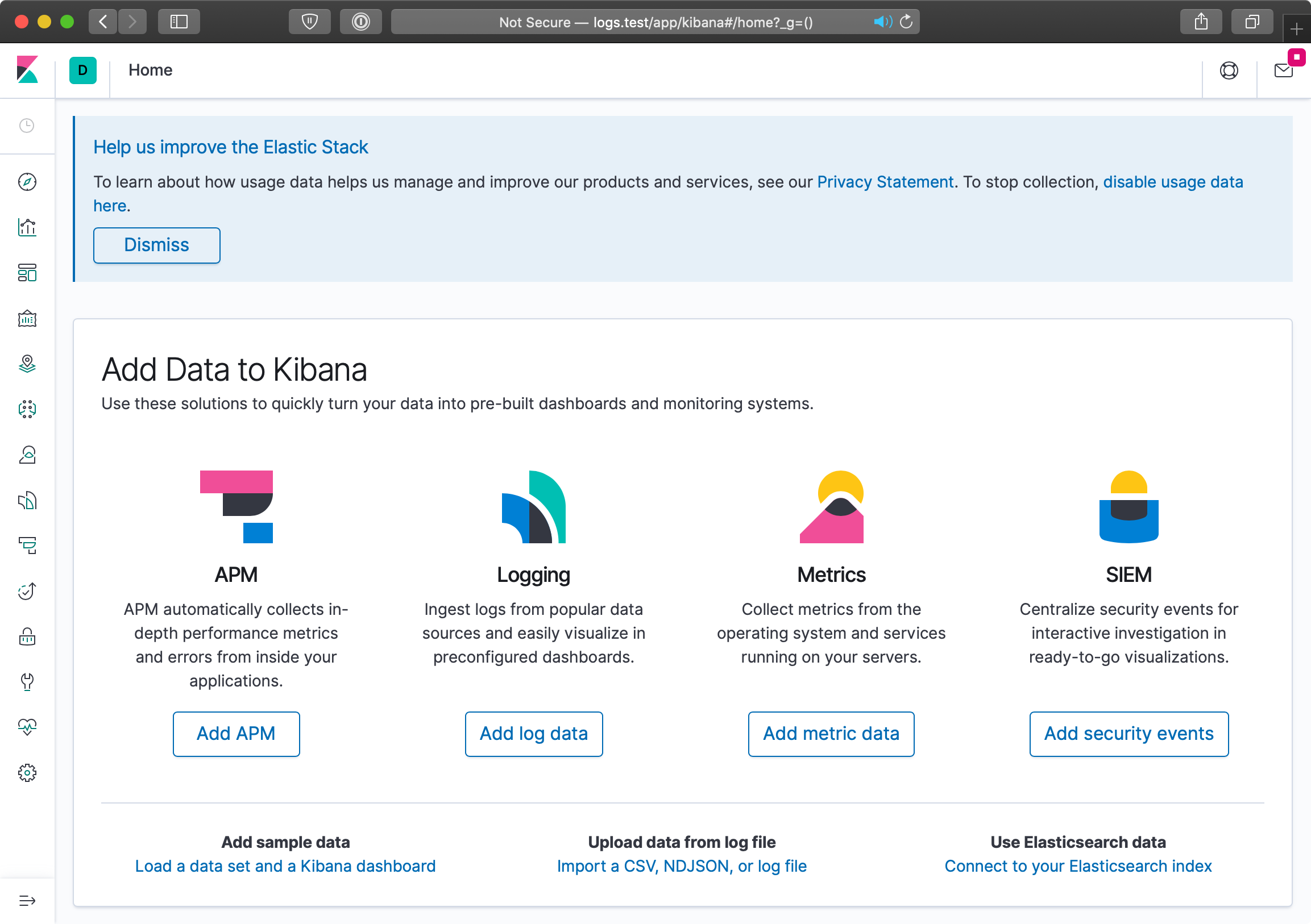Screen dimensions: 1311x924
Task: Open Maps from the sidebar icon
Action: tap(27, 364)
